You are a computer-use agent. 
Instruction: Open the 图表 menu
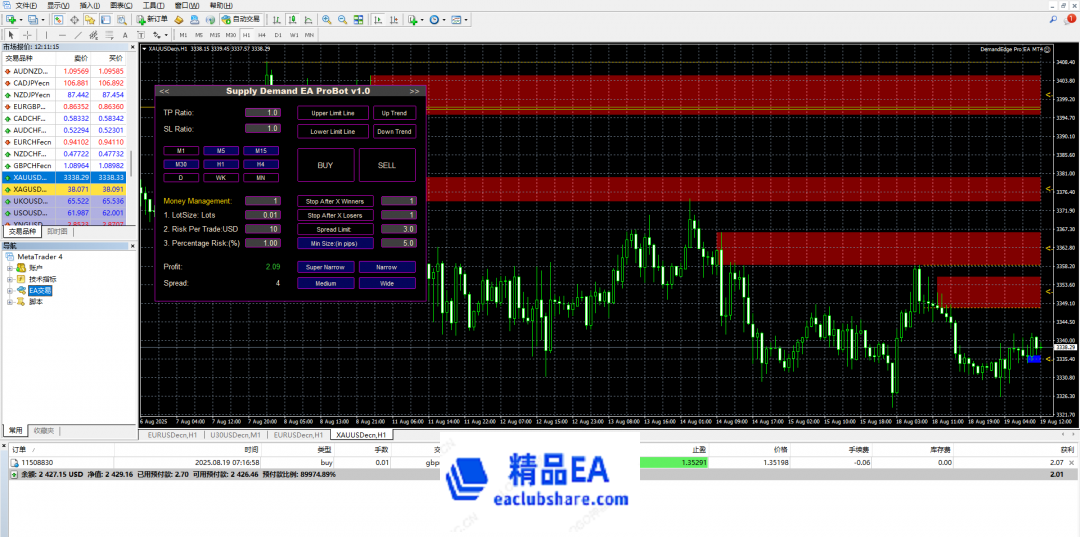coord(118,5)
